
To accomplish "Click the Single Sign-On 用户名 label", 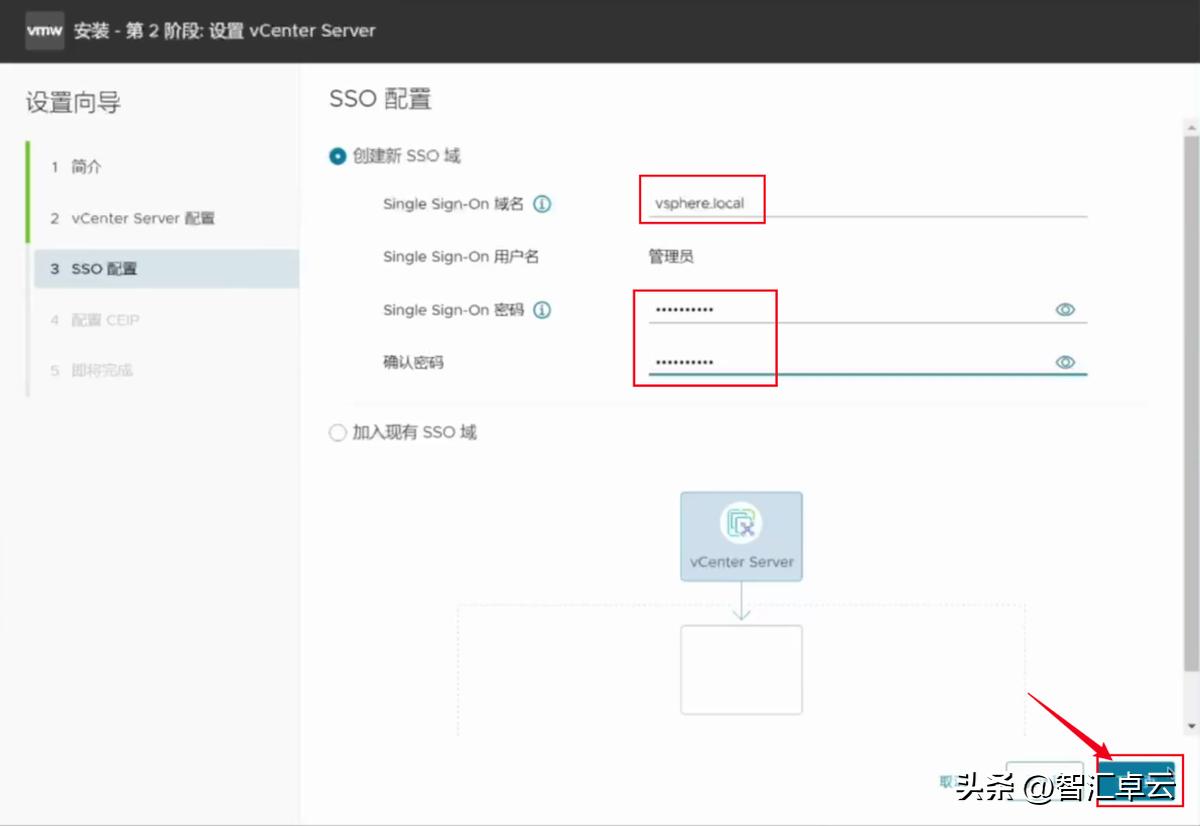I will [461, 257].
